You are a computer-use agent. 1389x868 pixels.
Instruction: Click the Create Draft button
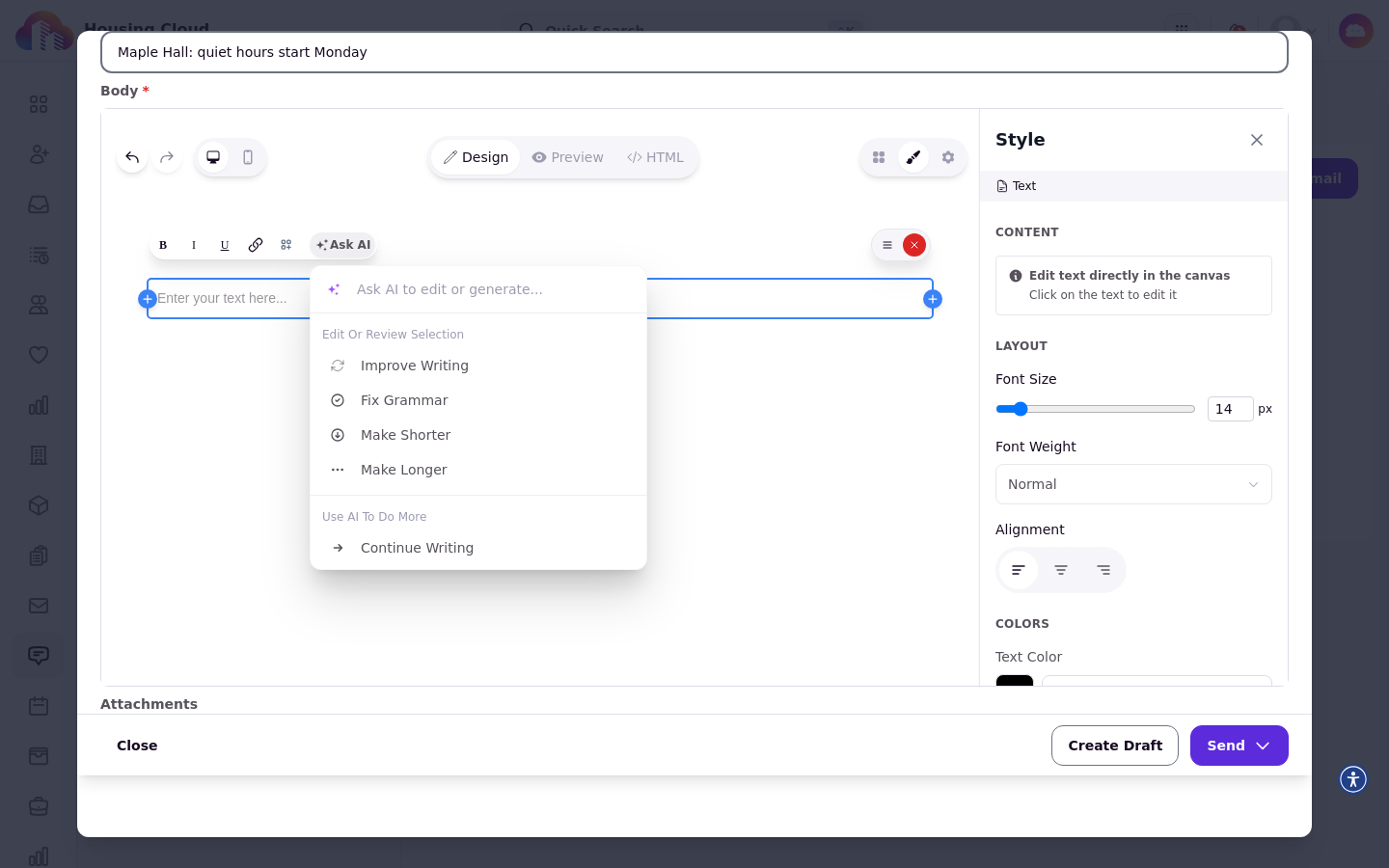click(x=1115, y=746)
